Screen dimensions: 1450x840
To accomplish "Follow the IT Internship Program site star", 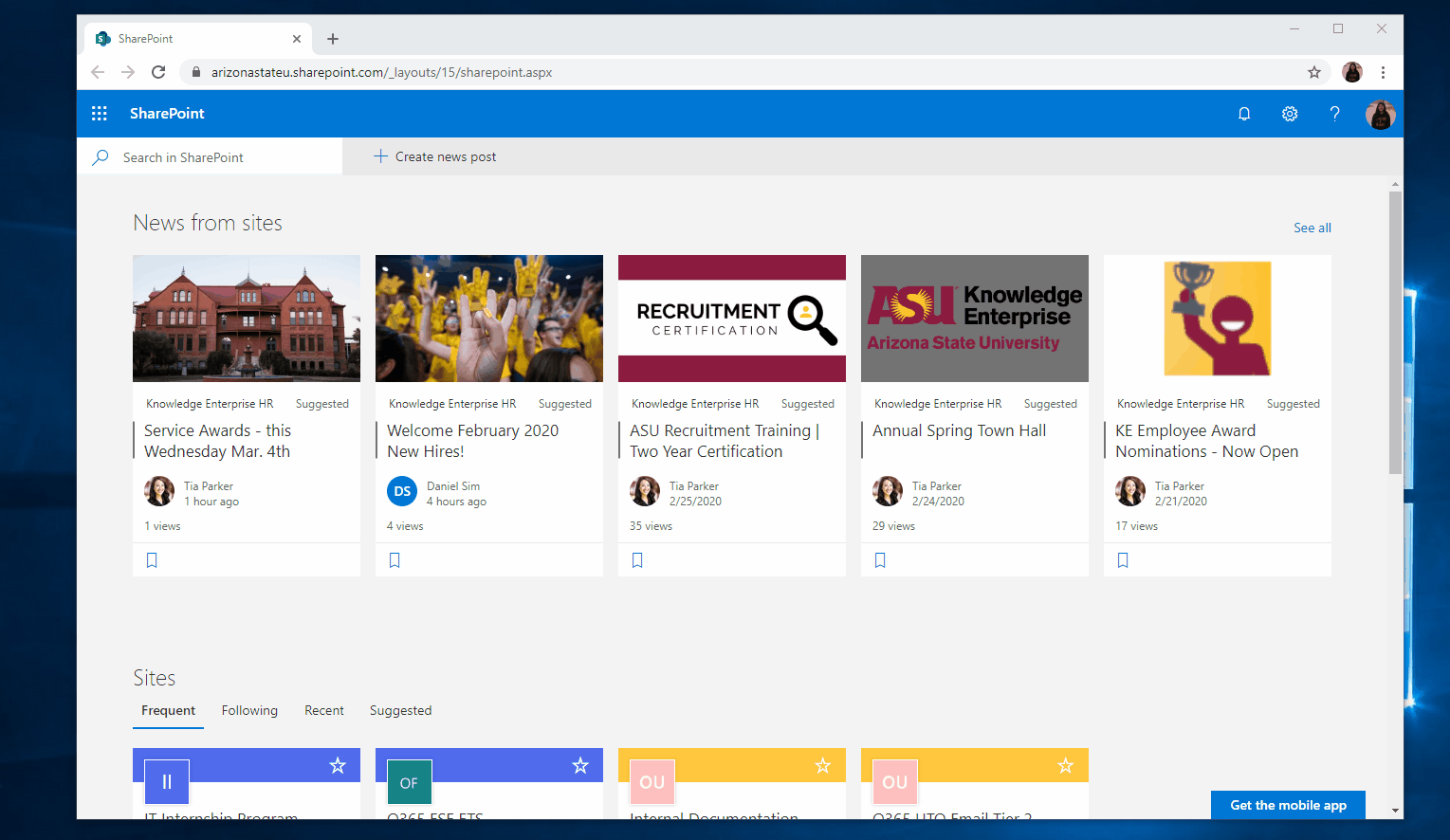I will 338,765.
